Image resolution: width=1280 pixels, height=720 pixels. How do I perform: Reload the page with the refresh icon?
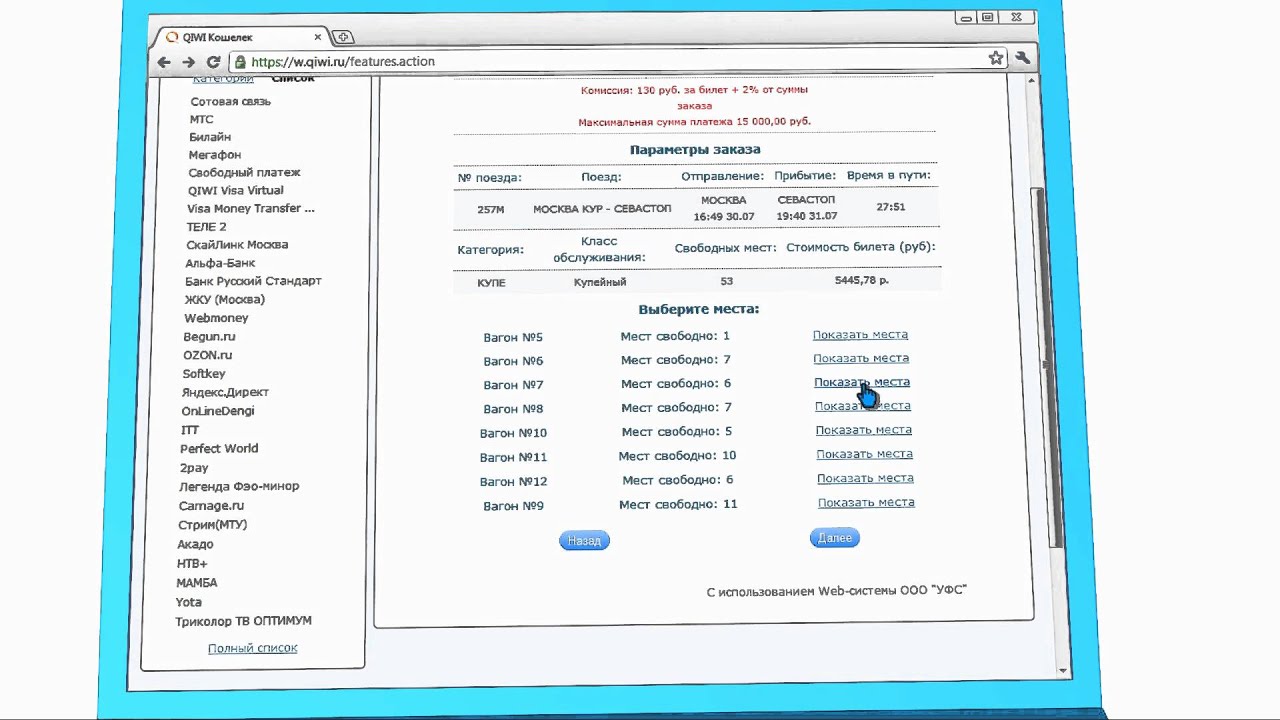213,62
